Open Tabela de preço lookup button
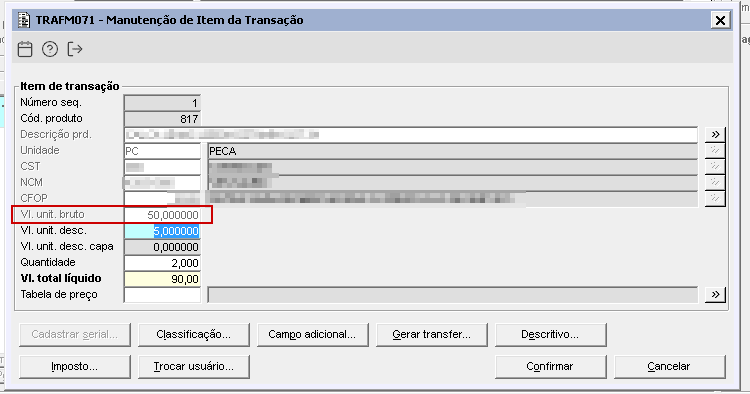The width and height of the screenshot is (750, 394). [x=715, y=295]
